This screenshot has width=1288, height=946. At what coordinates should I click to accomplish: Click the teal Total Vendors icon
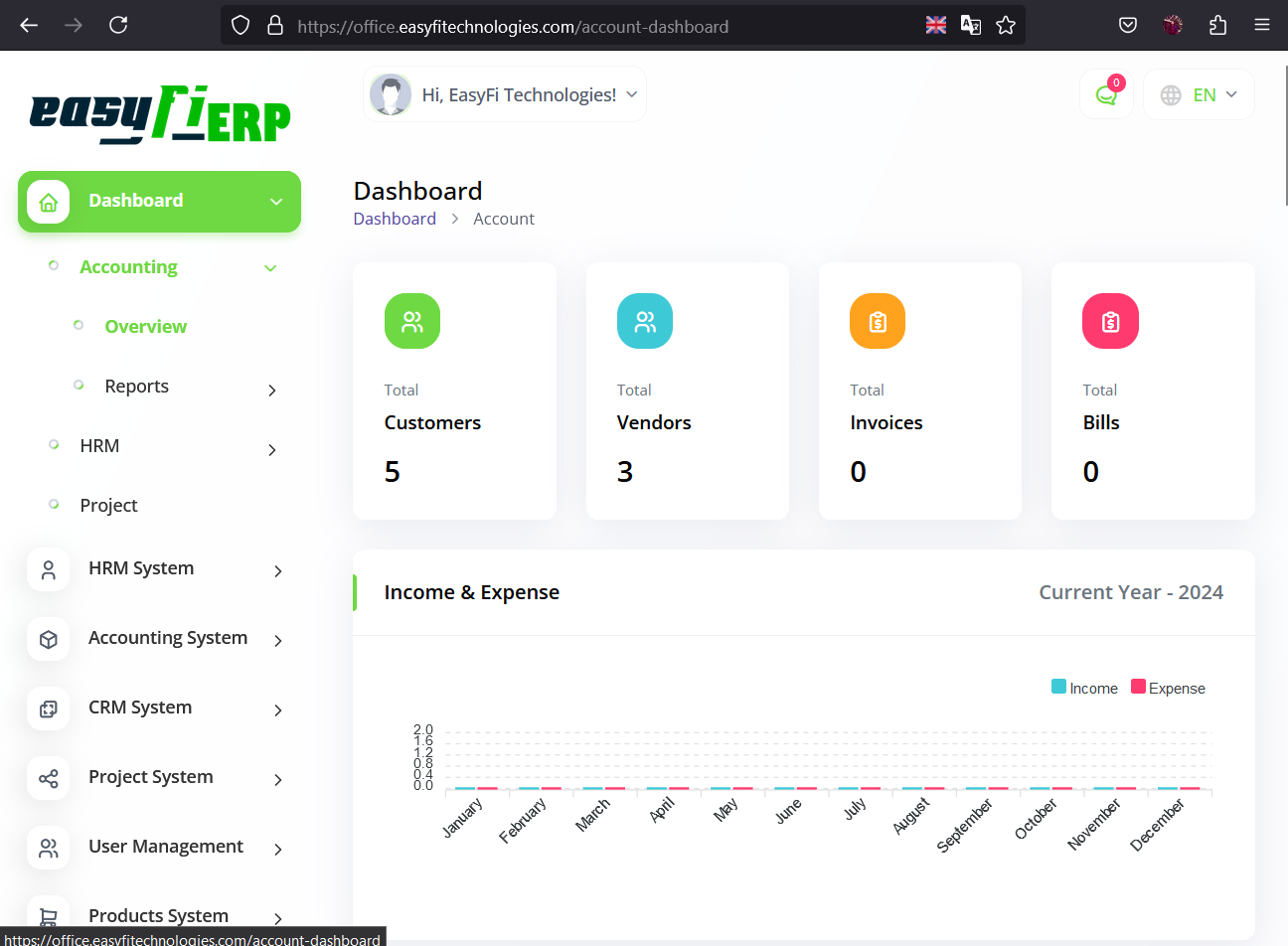[x=644, y=321]
